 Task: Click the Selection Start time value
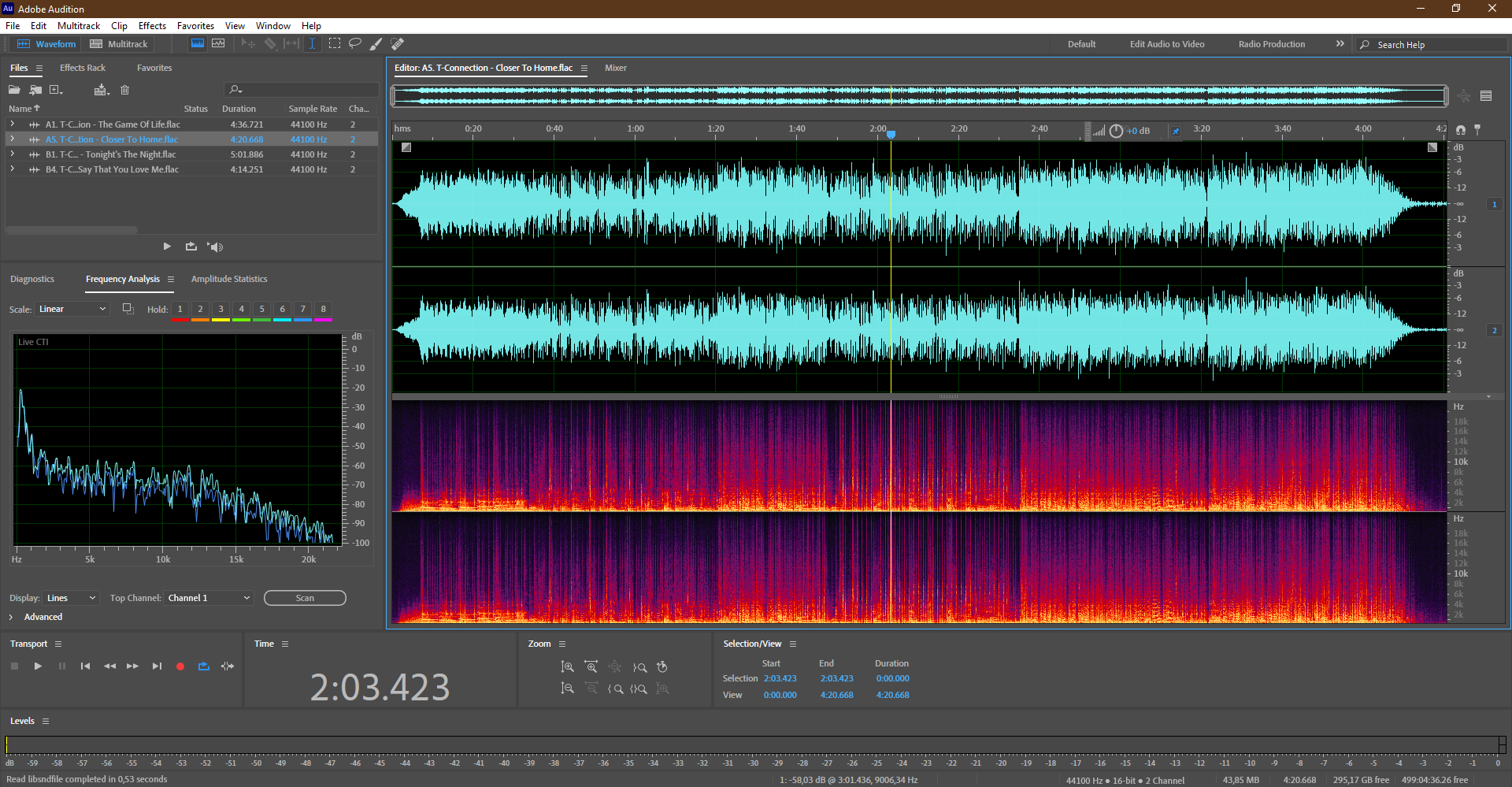(x=780, y=678)
